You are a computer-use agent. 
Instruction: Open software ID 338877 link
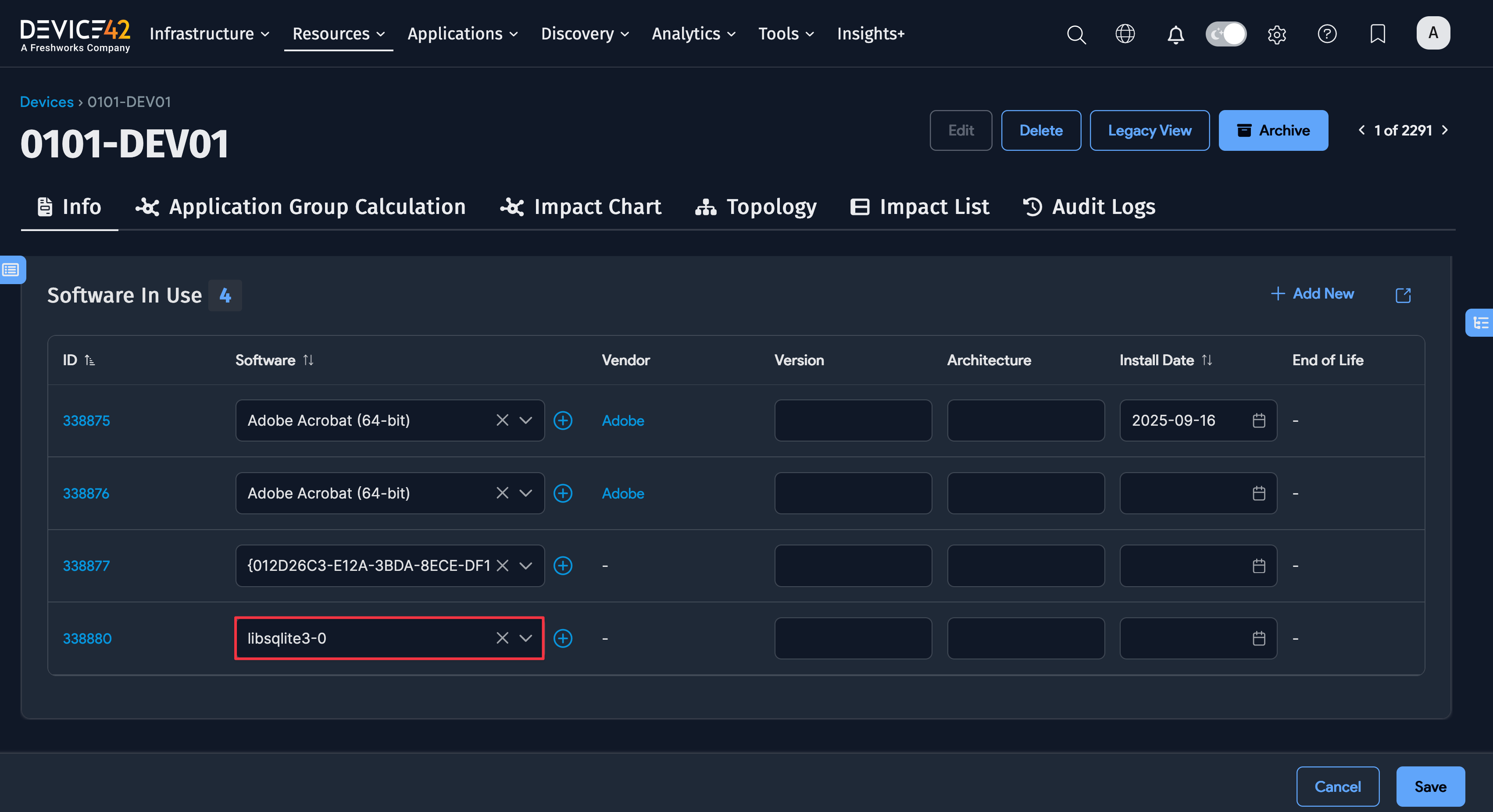pos(86,566)
